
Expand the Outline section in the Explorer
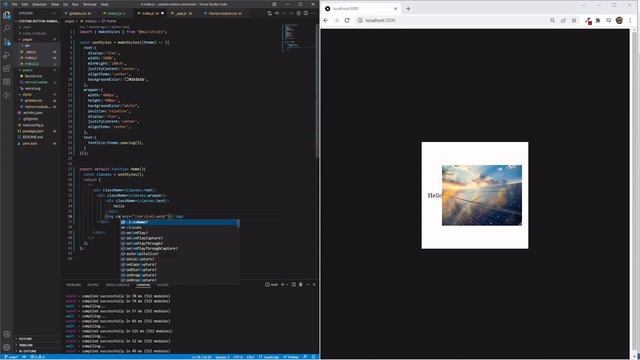[25, 339]
